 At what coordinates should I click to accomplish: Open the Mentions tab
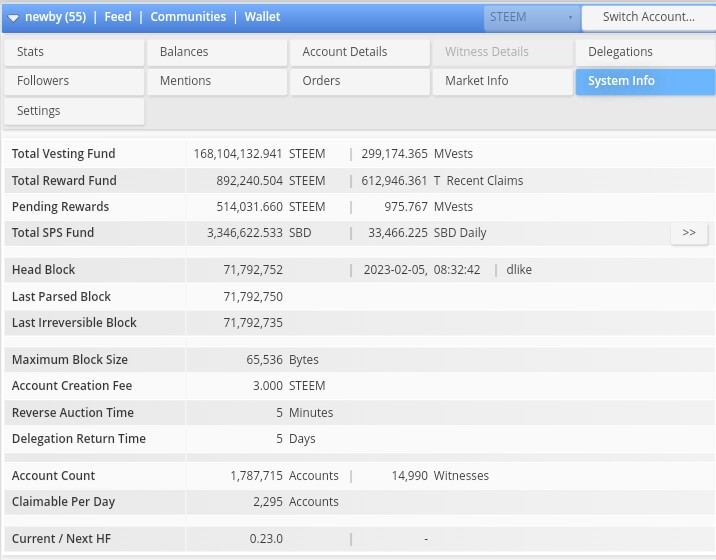pos(217,81)
